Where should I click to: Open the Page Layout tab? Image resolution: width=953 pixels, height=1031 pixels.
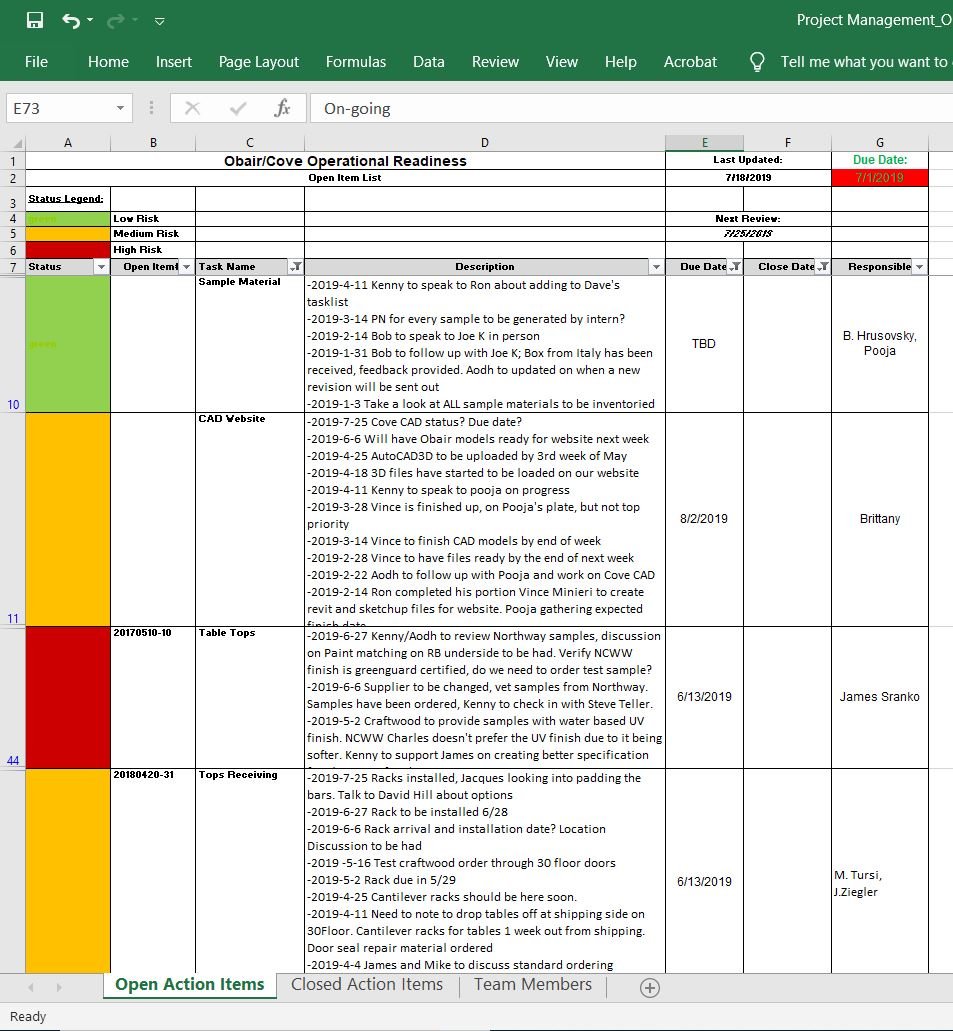[258, 62]
